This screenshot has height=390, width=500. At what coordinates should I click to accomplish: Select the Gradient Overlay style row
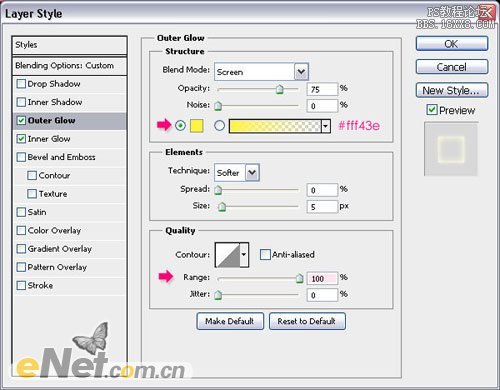coord(70,249)
